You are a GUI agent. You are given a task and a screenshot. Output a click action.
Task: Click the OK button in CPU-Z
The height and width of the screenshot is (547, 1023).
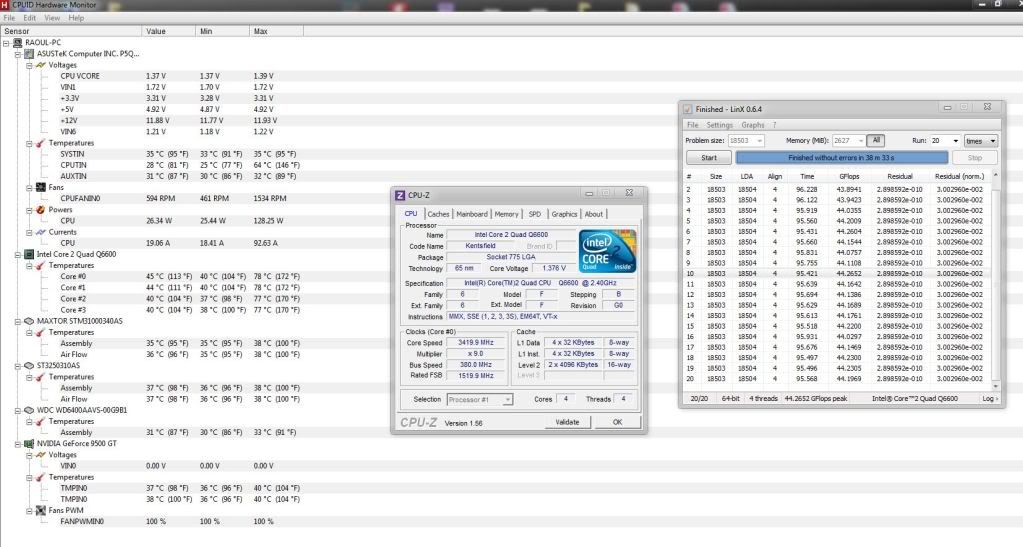(x=617, y=422)
